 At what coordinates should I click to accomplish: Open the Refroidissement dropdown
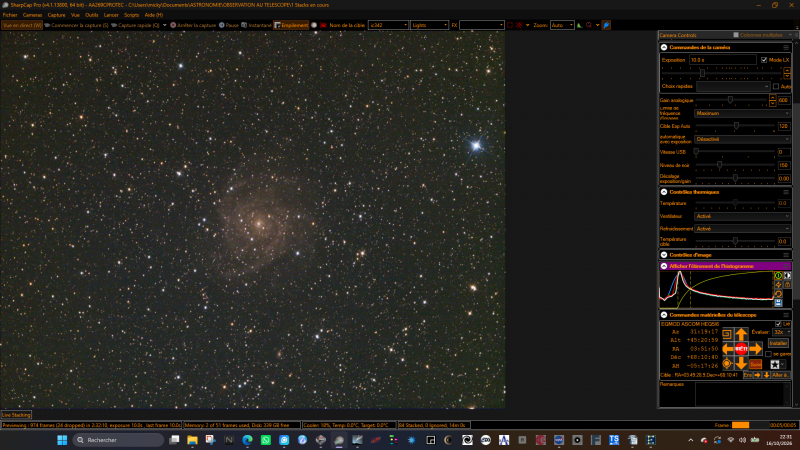[742, 229]
